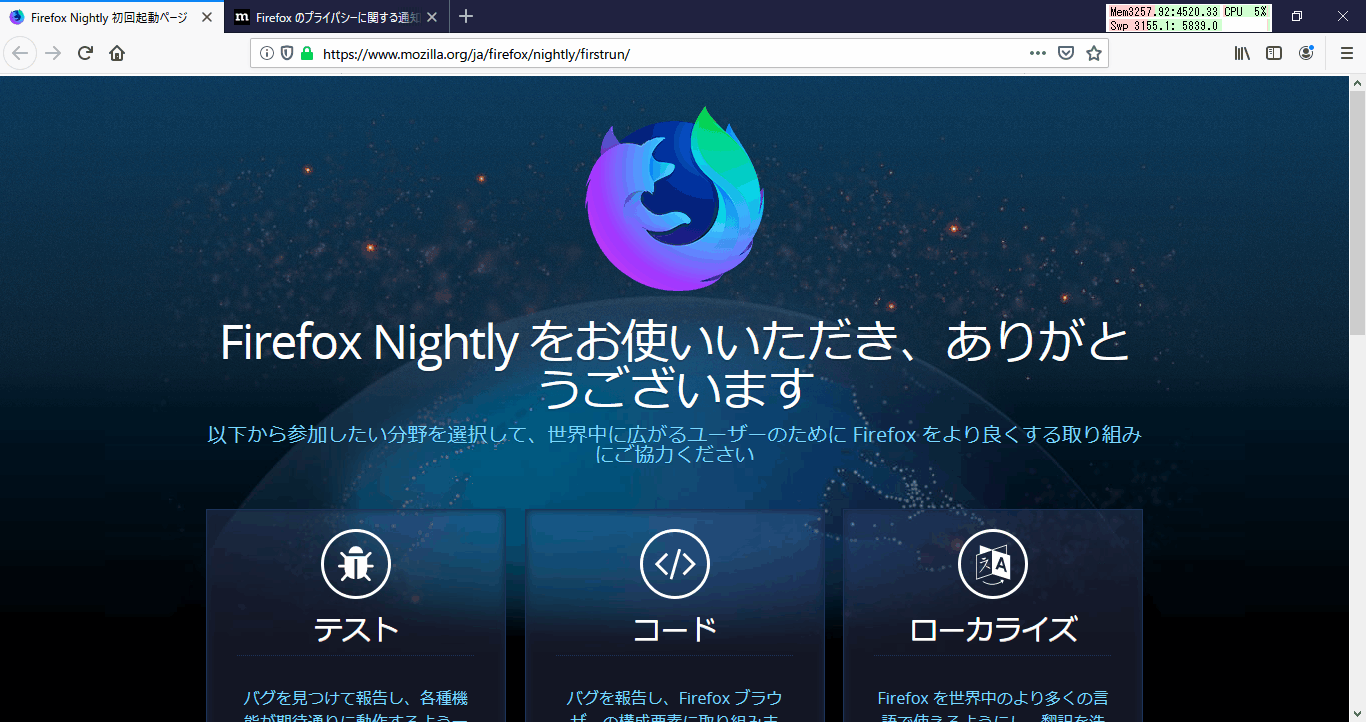The width and height of the screenshot is (1366, 722).
Task: Select the Firefox Nightly 初回起動ページ tab
Action: (112, 17)
